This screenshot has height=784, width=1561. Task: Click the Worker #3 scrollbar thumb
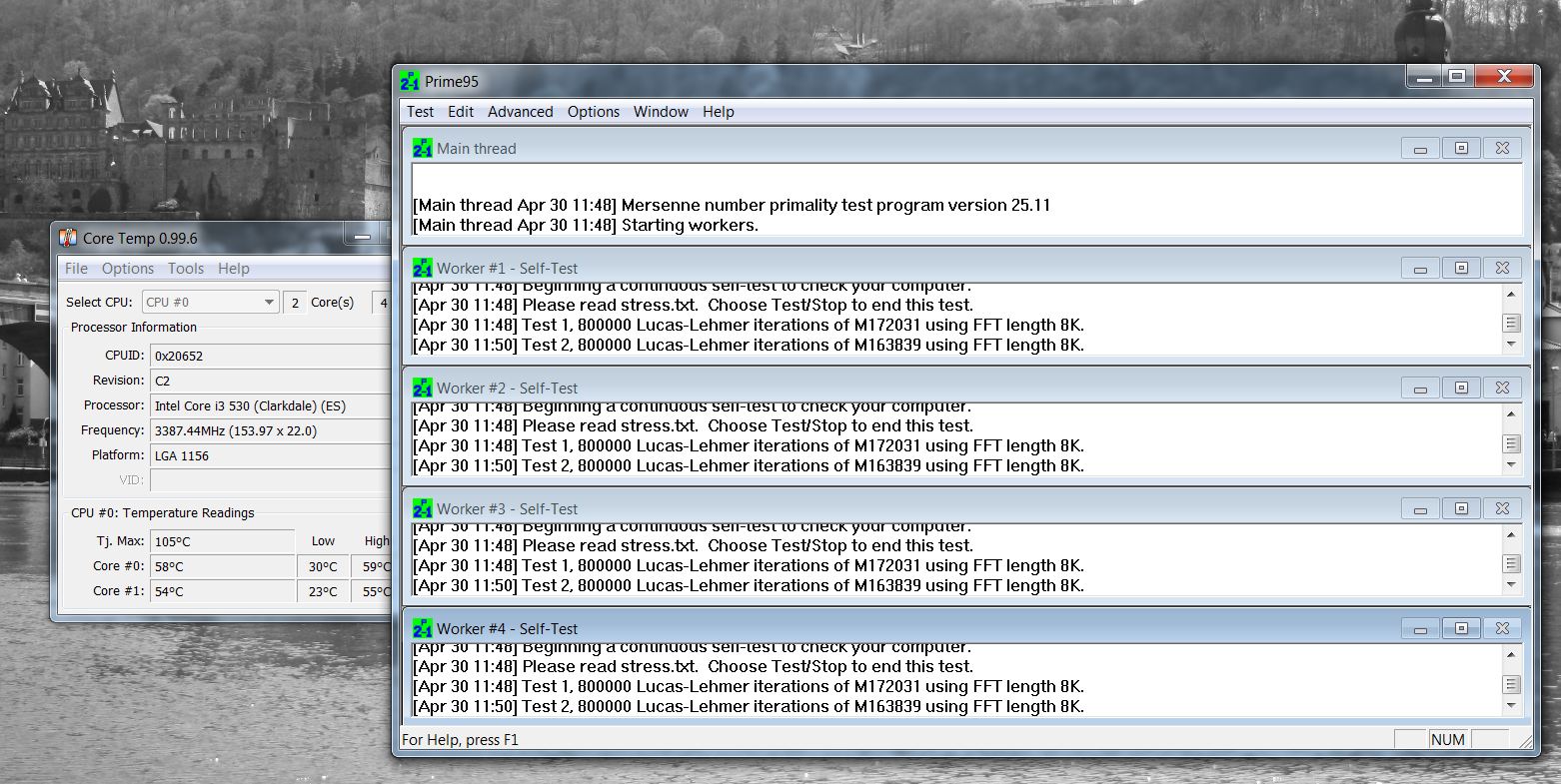point(1511,564)
